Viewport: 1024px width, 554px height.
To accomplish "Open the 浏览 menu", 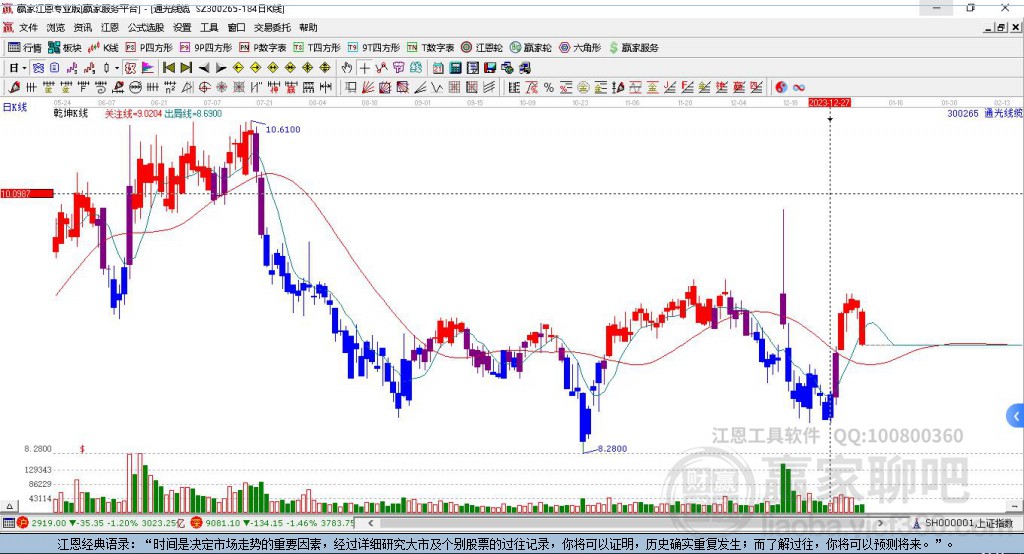I will (x=56, y=27).
